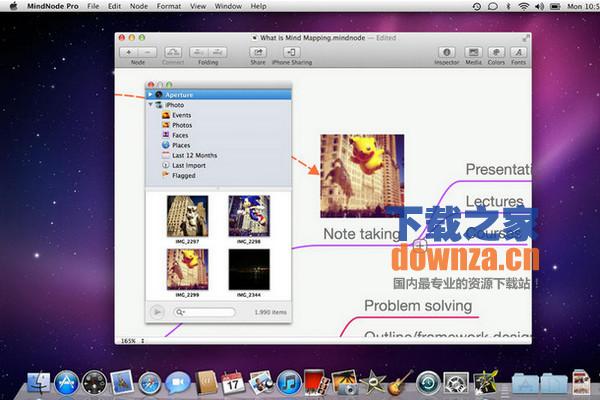Add a new node with the plus button
Image resolution: width=600 pixels, height=400 pixels.
click(129, 52)
